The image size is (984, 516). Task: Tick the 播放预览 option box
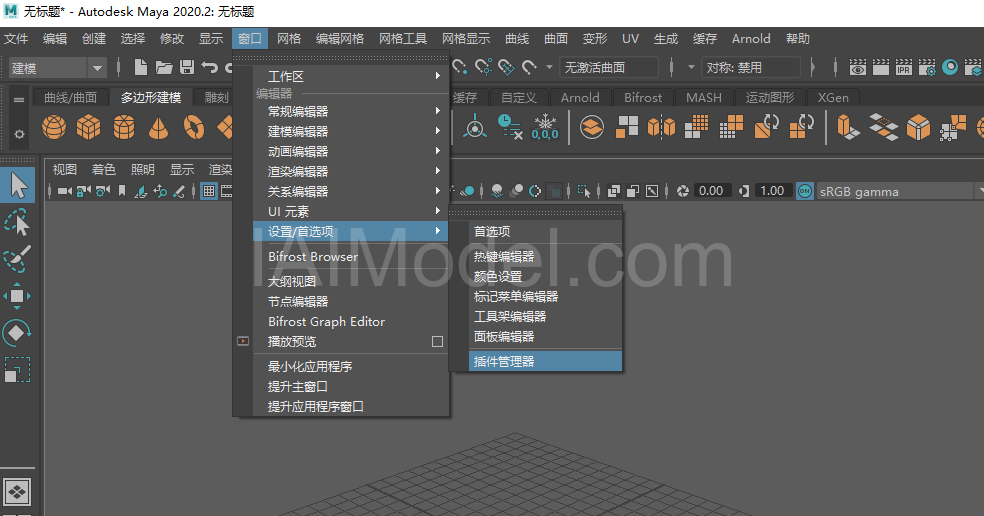pos(437,341)
